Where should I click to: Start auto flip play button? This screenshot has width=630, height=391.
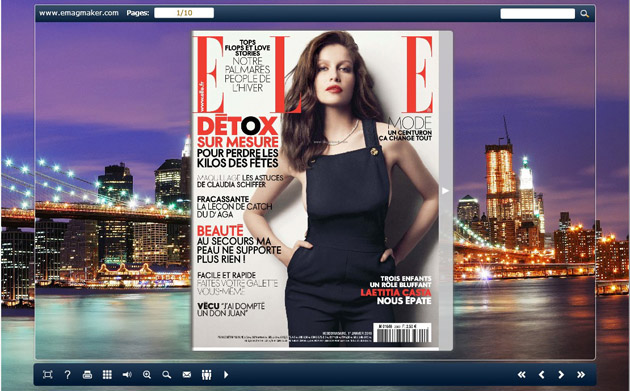[226, 375]
